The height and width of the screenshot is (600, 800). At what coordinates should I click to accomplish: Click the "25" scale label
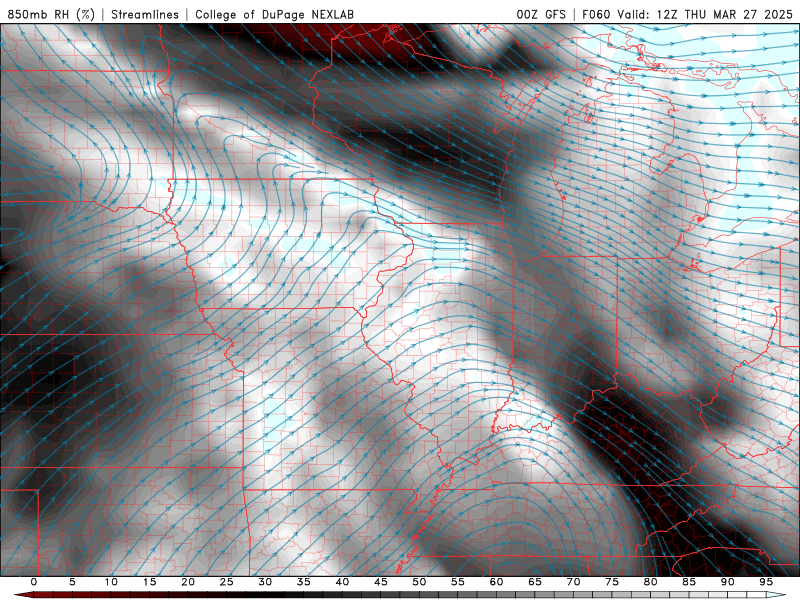[x=227, y=582]
